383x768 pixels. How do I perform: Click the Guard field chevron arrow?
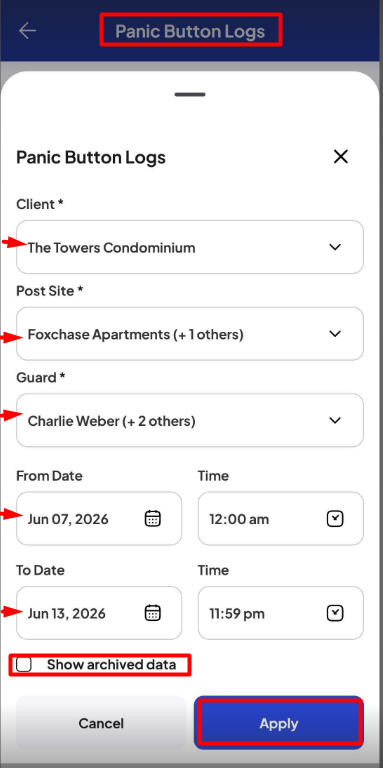[x=335, y=420]
